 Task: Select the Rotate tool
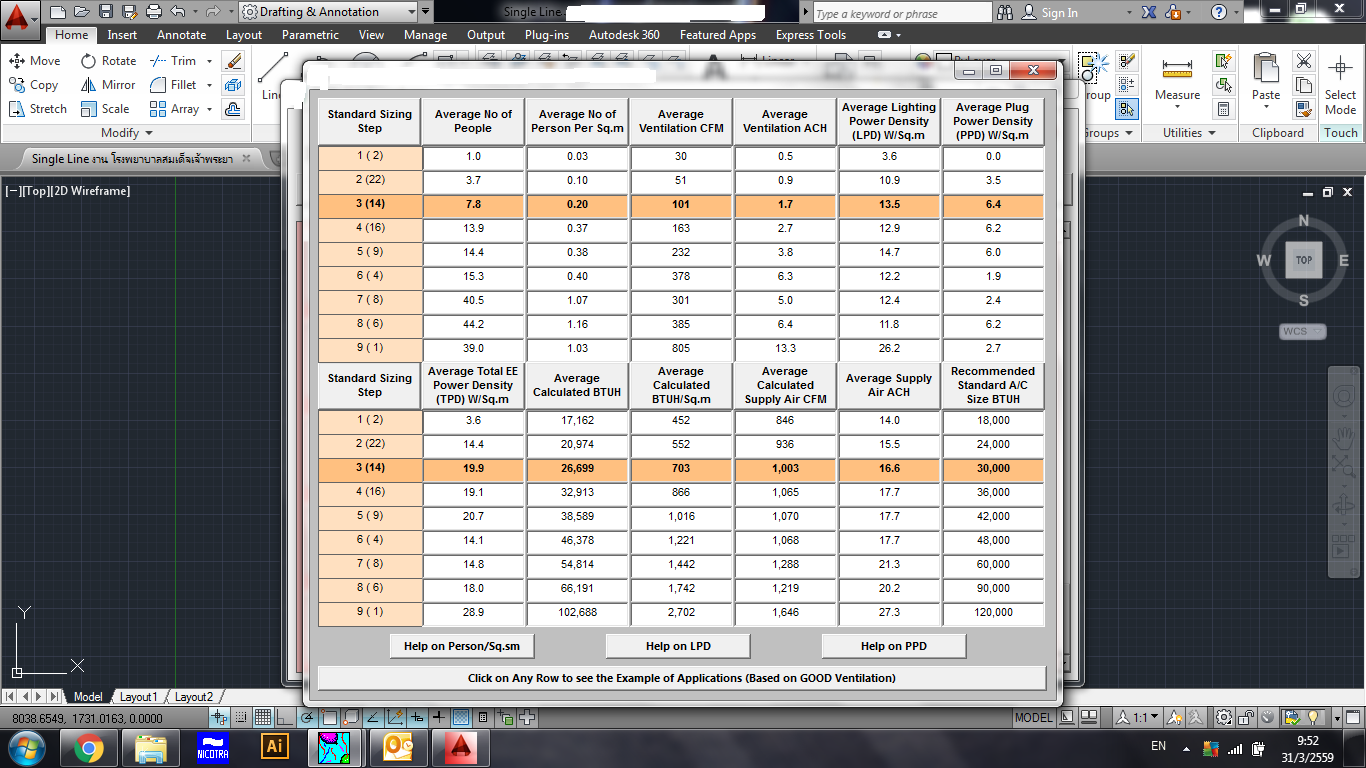point(108,61)
